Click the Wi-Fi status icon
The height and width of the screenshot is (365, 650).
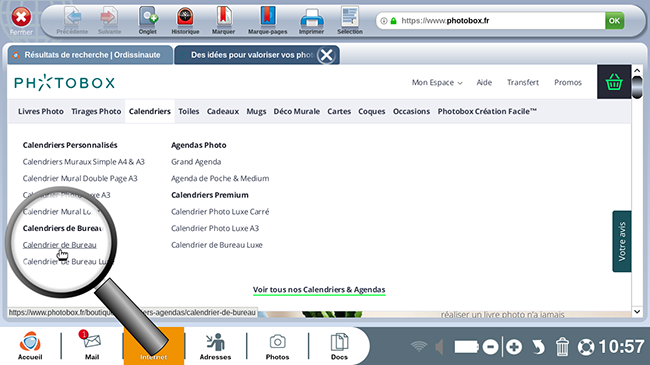(x=419, y=346)
